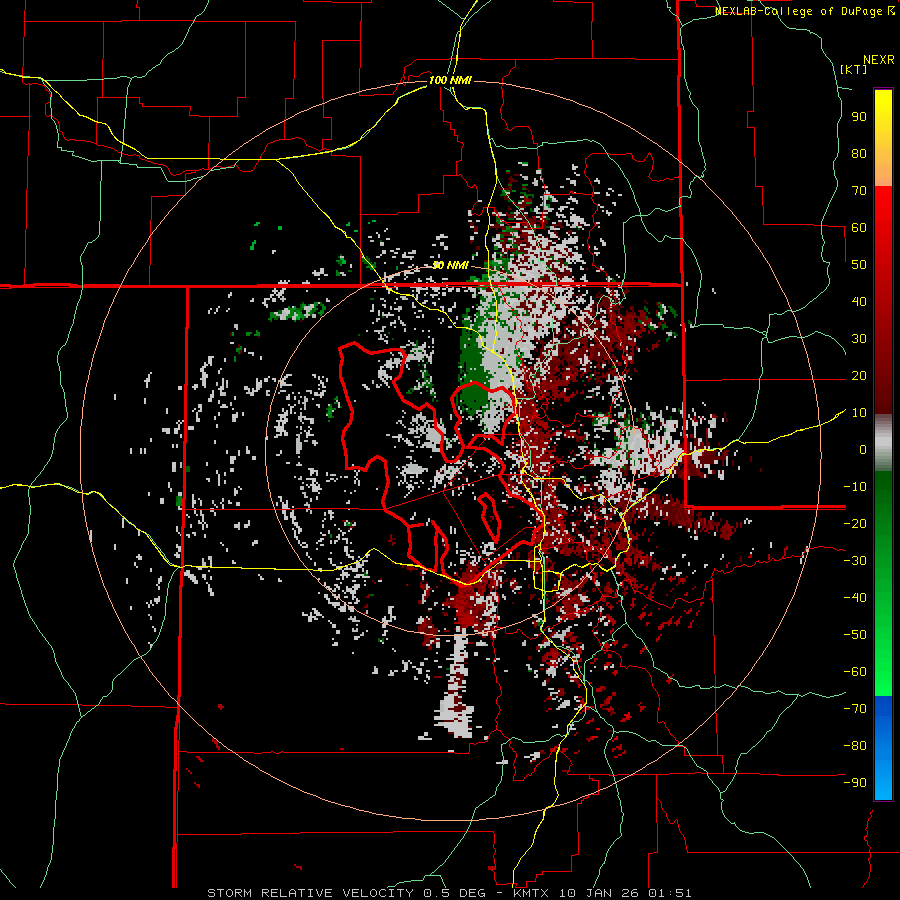Click the 100 NMI range ring label
This screenshot has width=900, height=900.
(450, 80)
